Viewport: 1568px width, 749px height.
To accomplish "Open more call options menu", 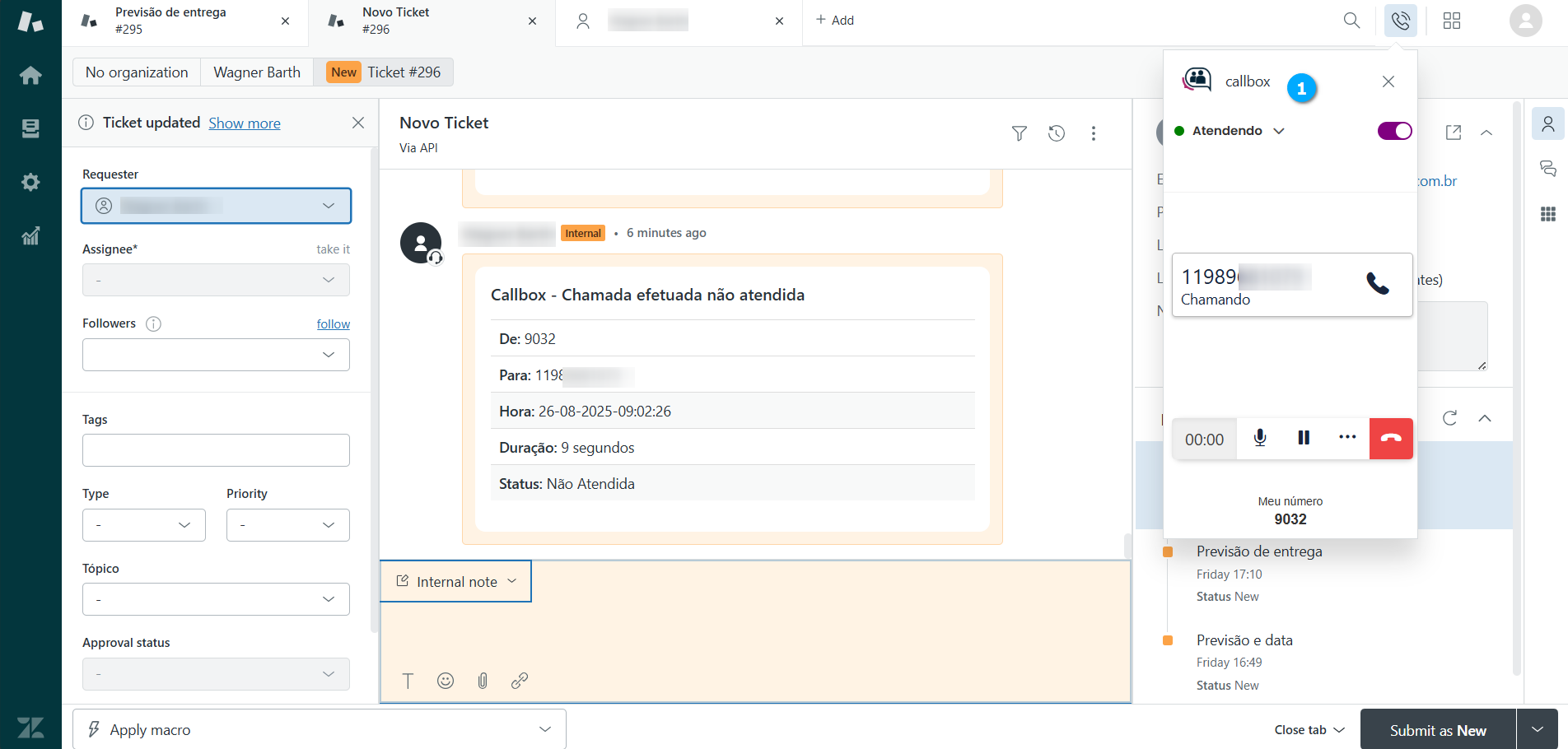I will click(x=1346, y=438).
